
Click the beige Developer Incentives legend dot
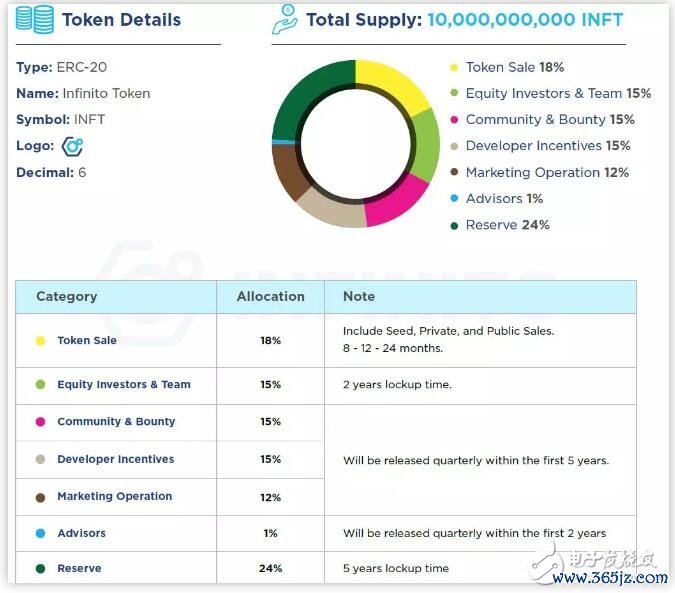point(454,146)
